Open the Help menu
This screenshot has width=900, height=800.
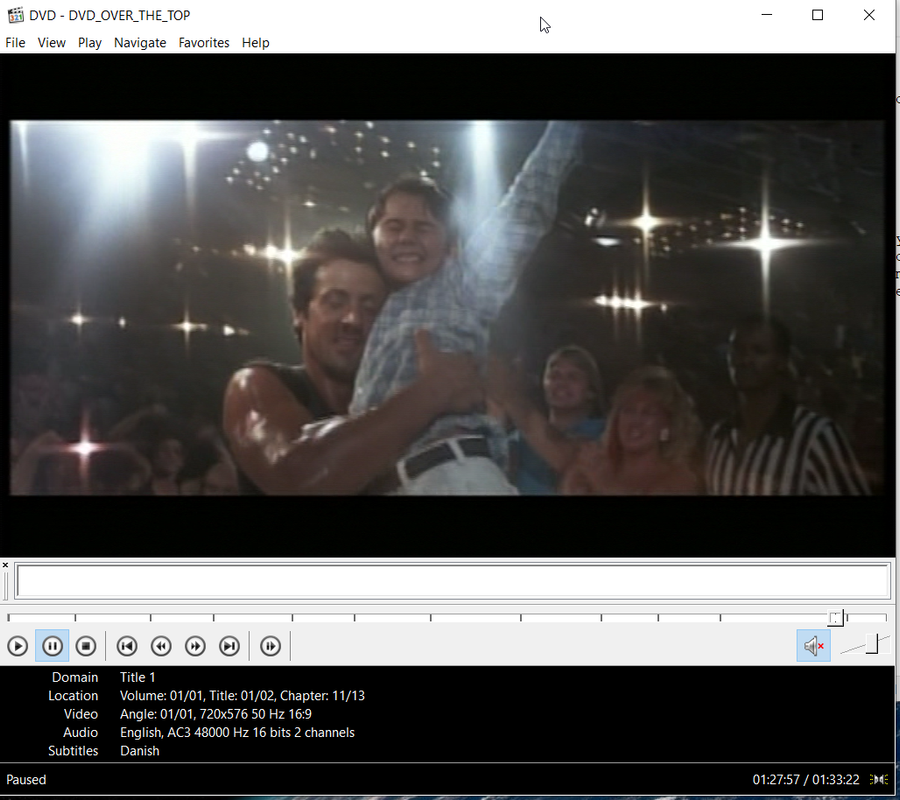(255, 43)
